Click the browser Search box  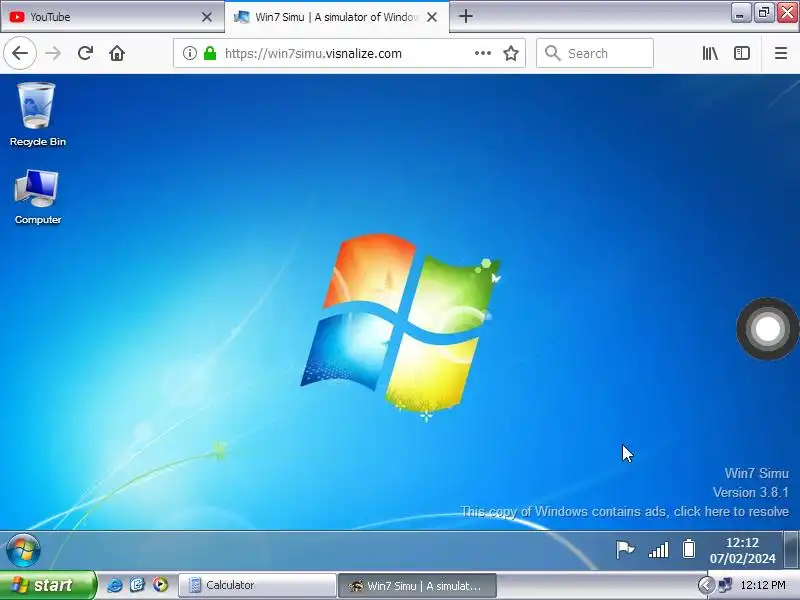595,53
